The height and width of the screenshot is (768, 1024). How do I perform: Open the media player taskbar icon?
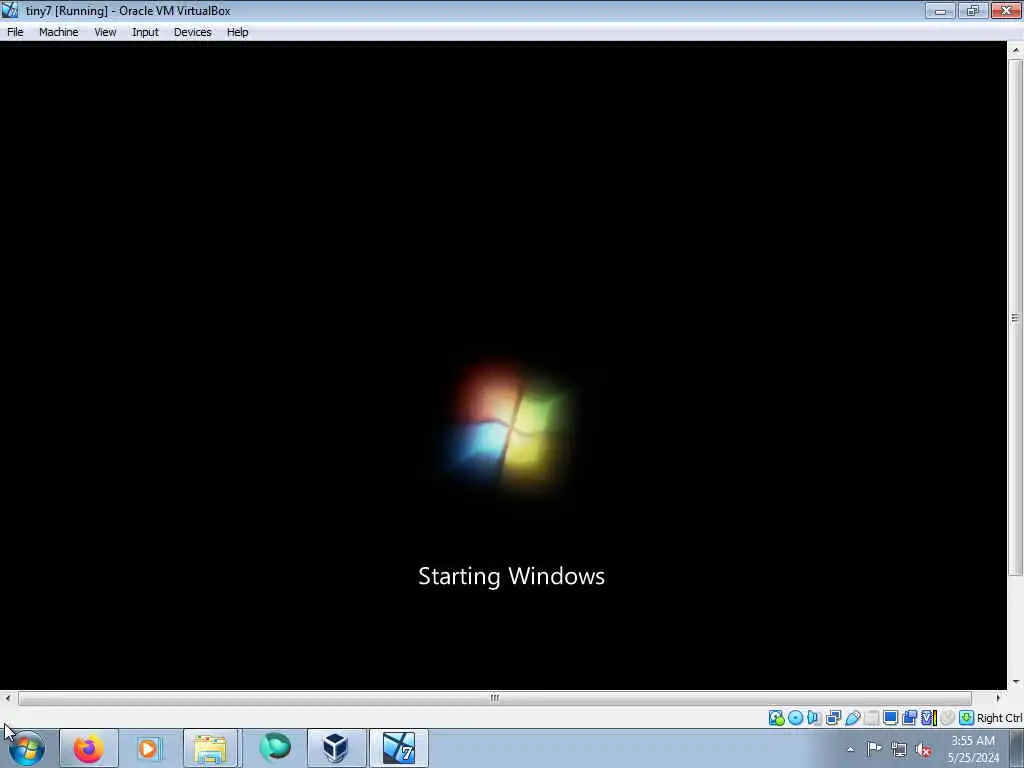(x=148, y=748)
